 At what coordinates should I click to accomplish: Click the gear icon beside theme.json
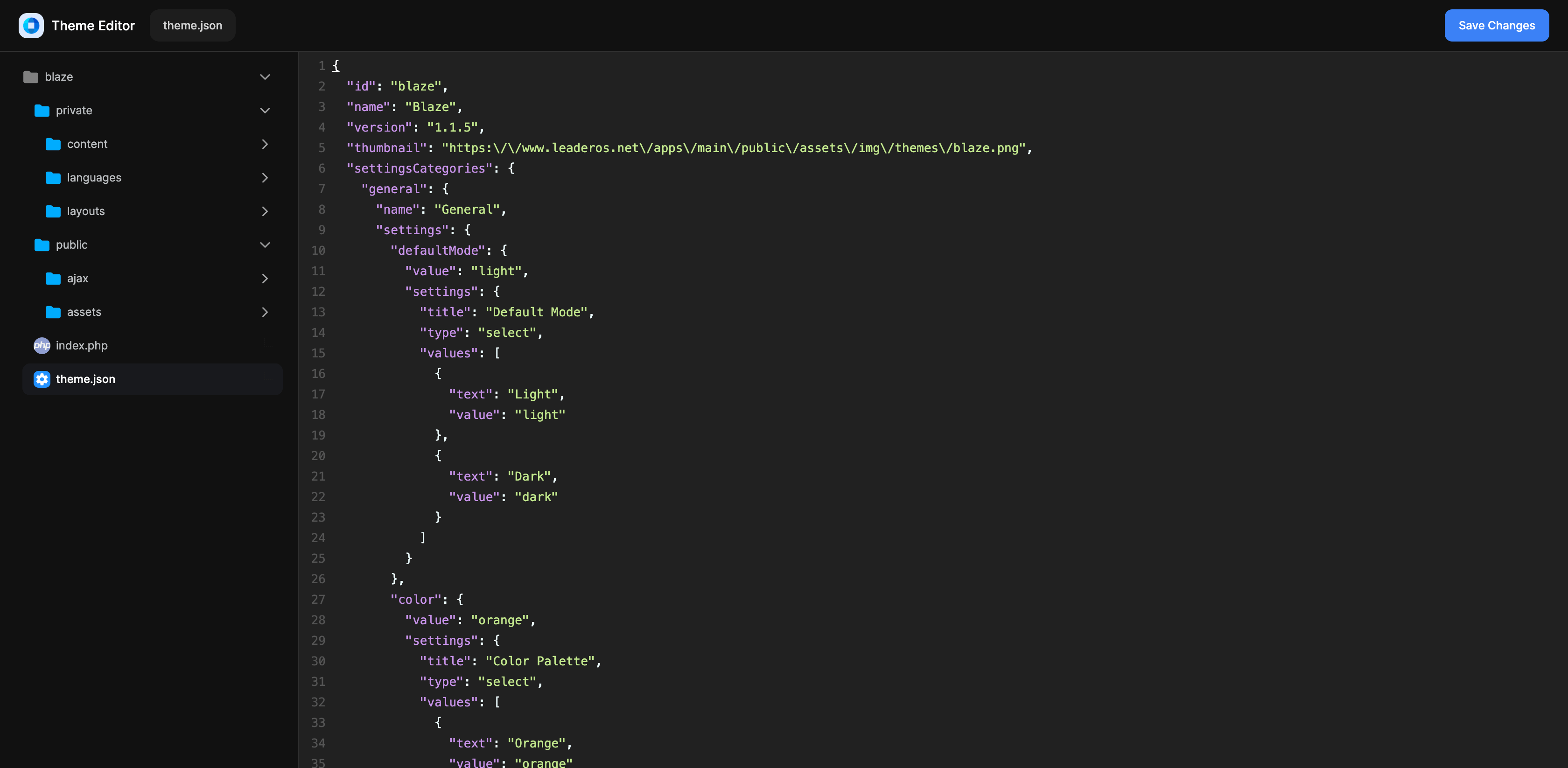coord(42,379)
